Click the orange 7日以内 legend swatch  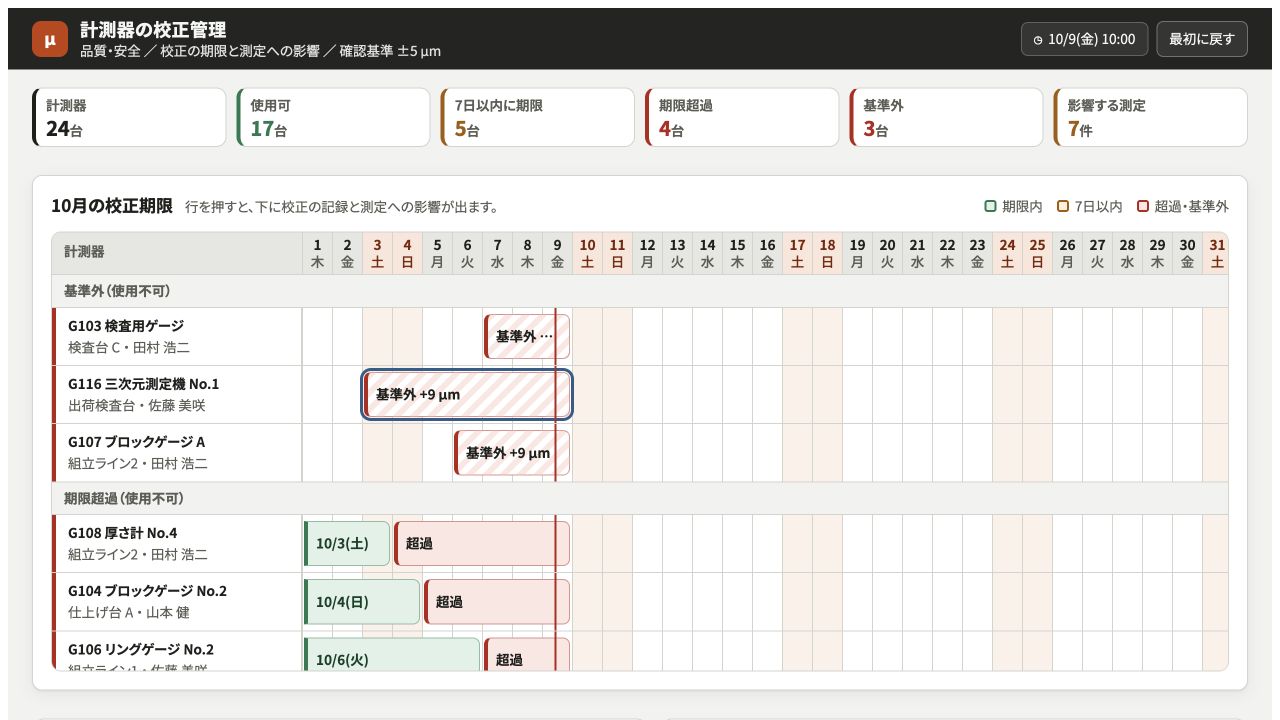pos(1063,207)
